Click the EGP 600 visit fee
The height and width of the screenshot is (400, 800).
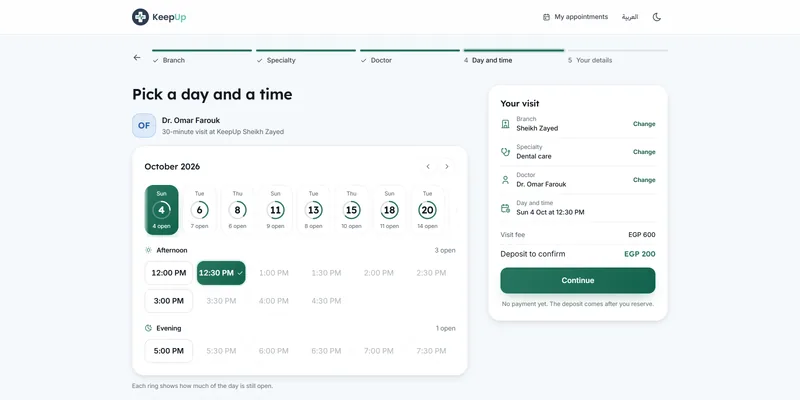[642, 235]
